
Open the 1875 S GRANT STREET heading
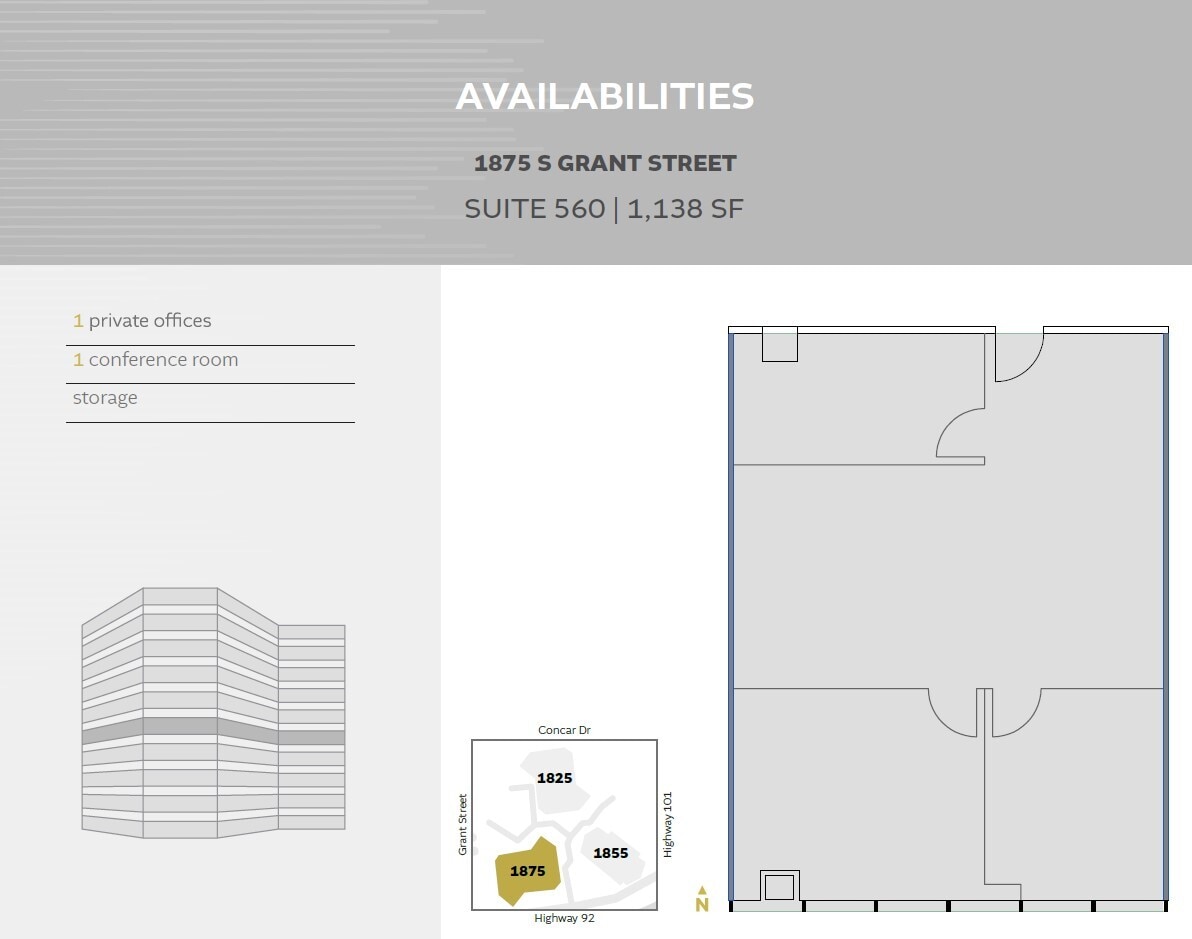point(604,163)
